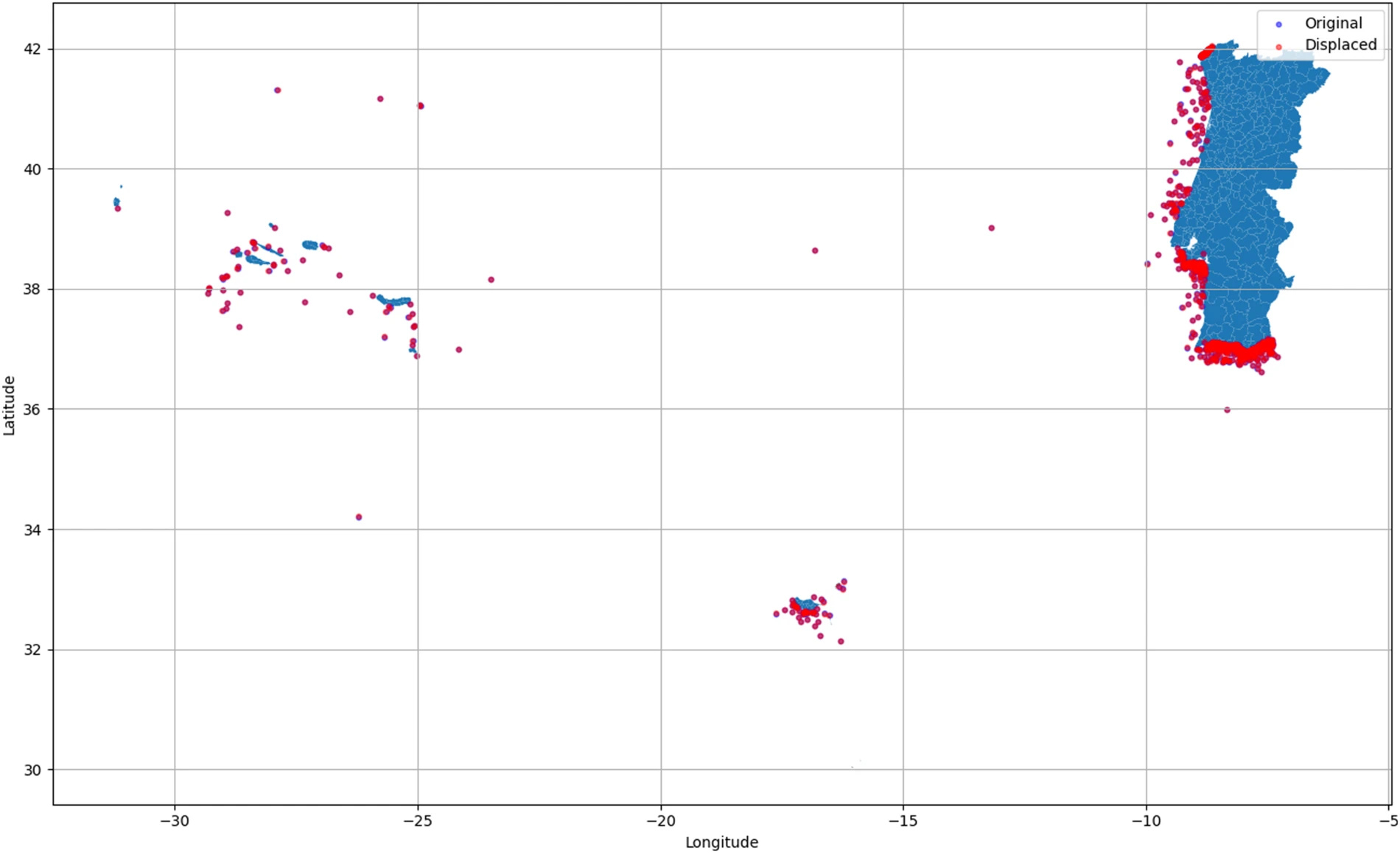The width and height of the screenshot is (1400, 853).
Task: Click the 30 latitude tick label
Action: 34,770
